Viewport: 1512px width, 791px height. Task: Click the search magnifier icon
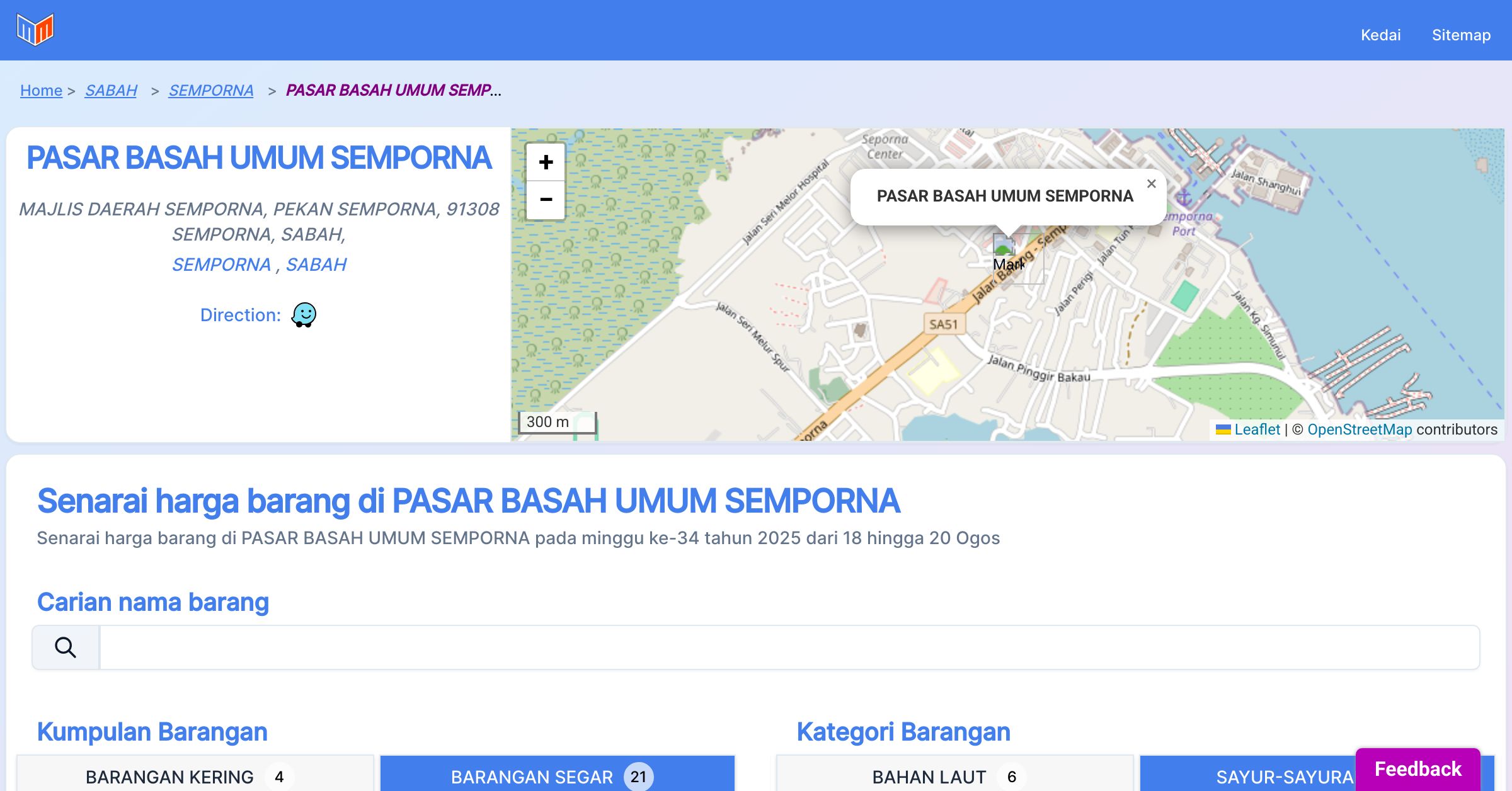[66, 647]
